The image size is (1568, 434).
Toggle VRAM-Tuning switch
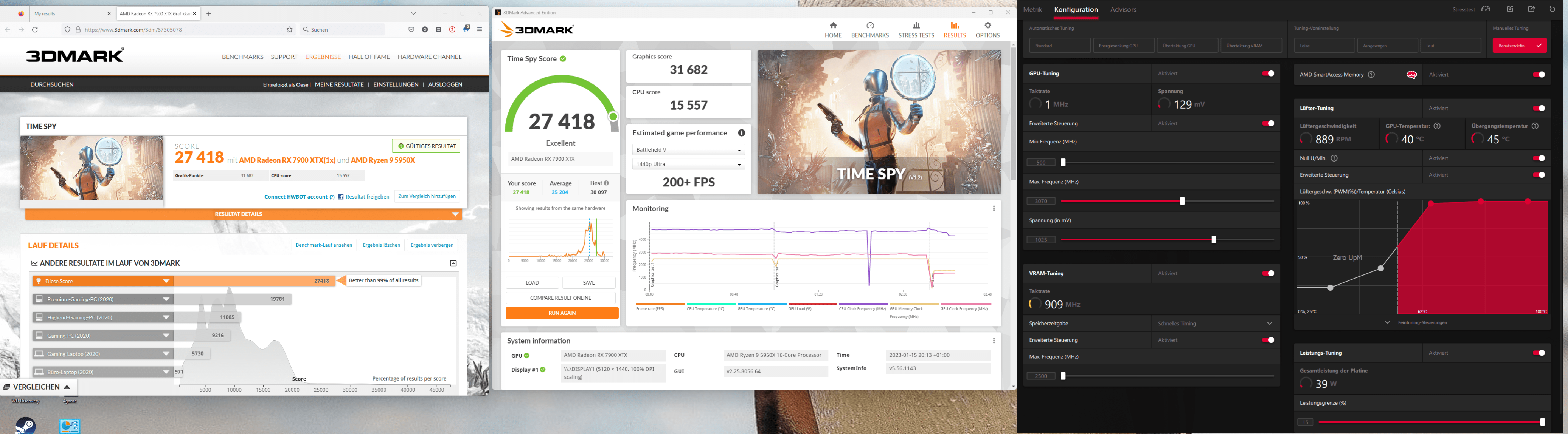click(x=1268, y=273)
